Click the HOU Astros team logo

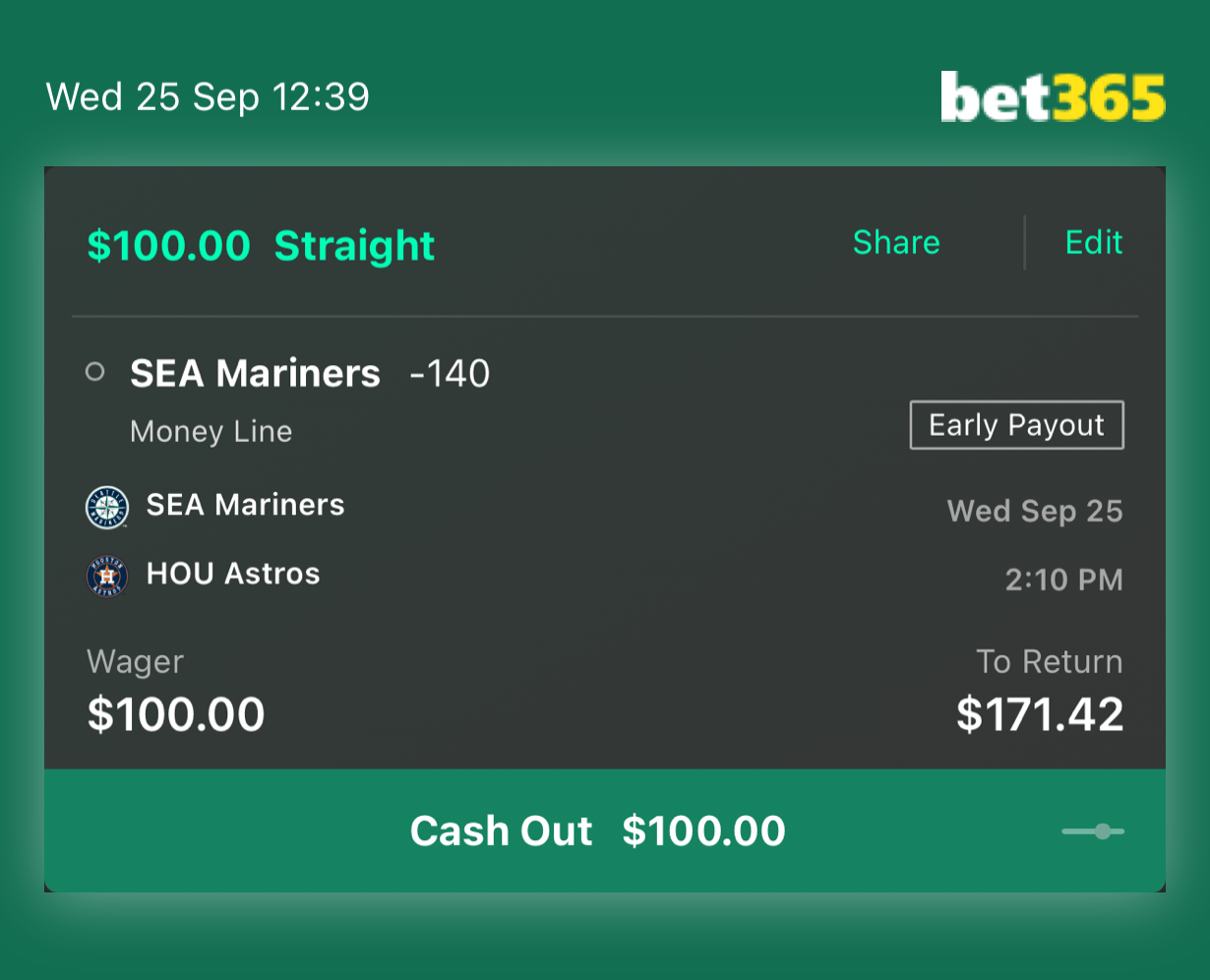point(107,575)
